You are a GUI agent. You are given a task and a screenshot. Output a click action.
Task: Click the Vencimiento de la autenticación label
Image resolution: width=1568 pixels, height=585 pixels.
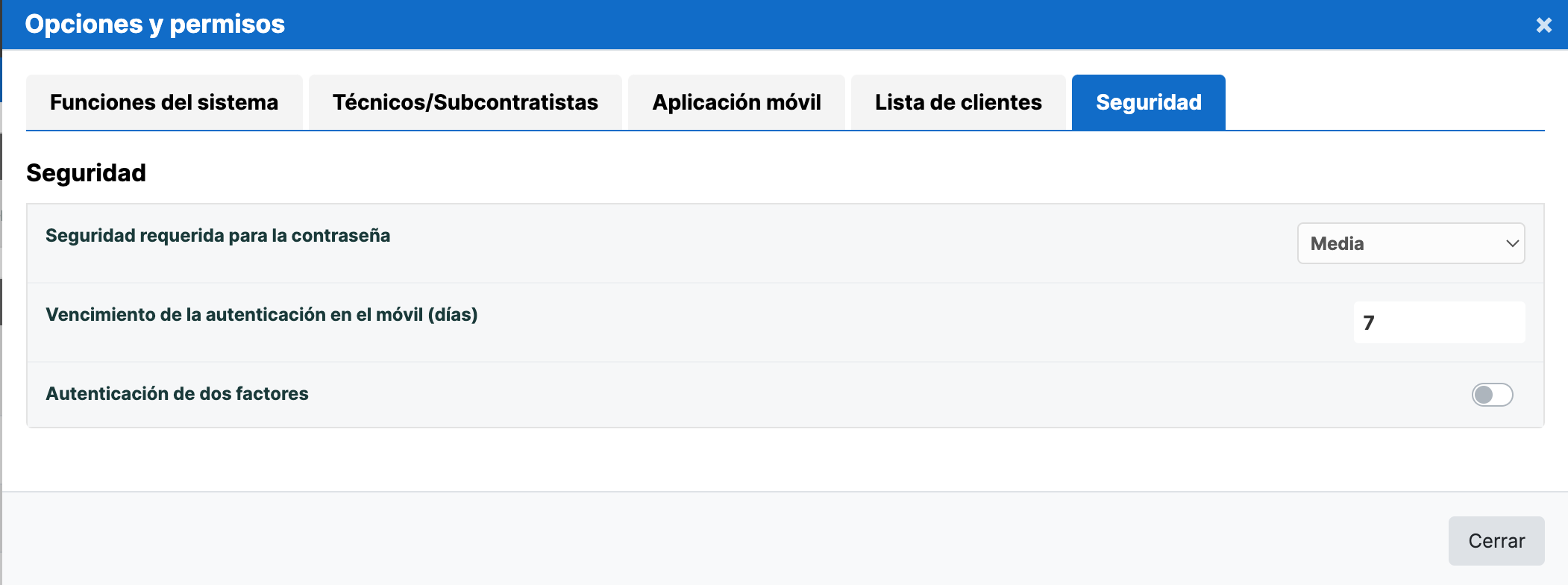262,315
